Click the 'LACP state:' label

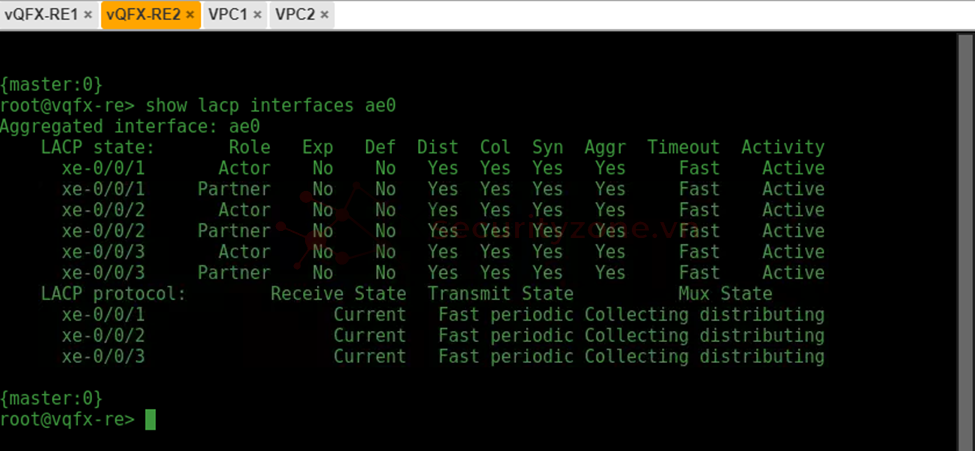[98, 147]
